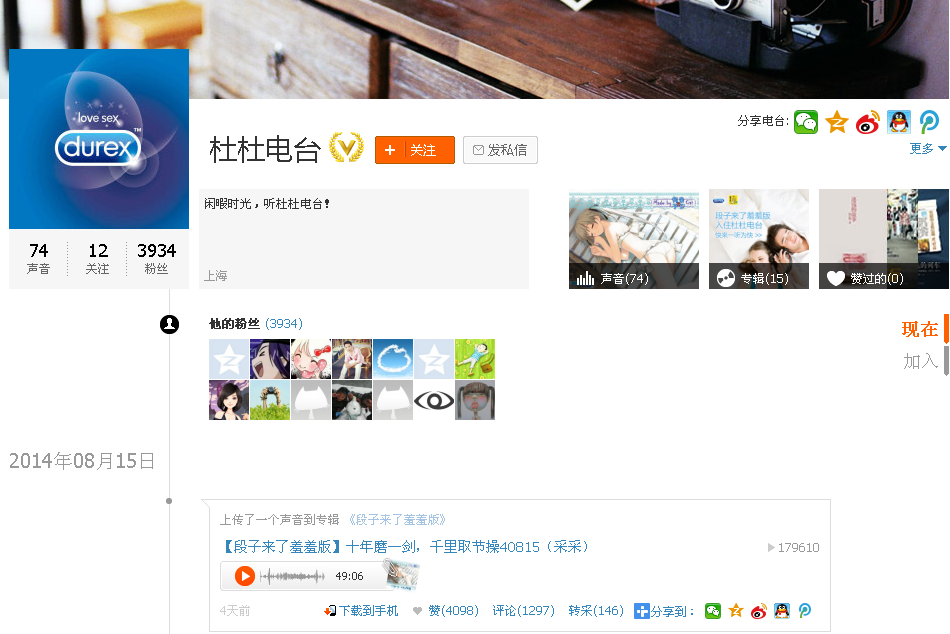Click the gold V verified badge
This screenshot has width=950, height=634.
coord(347,147)
